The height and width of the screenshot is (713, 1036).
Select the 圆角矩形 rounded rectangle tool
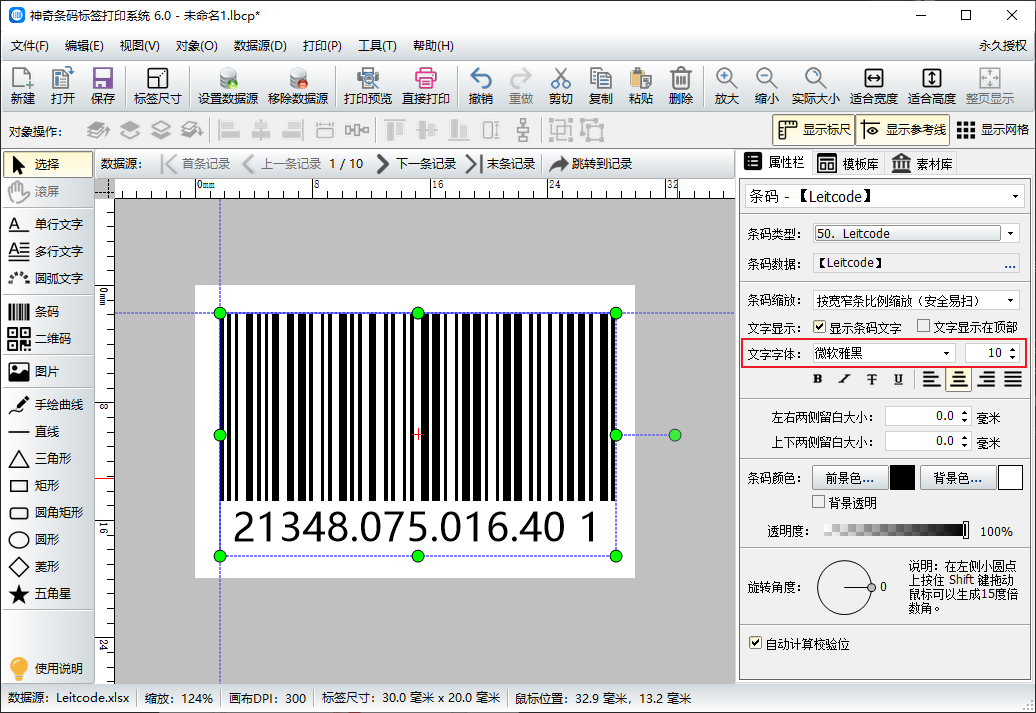click(x=48, y=512)
